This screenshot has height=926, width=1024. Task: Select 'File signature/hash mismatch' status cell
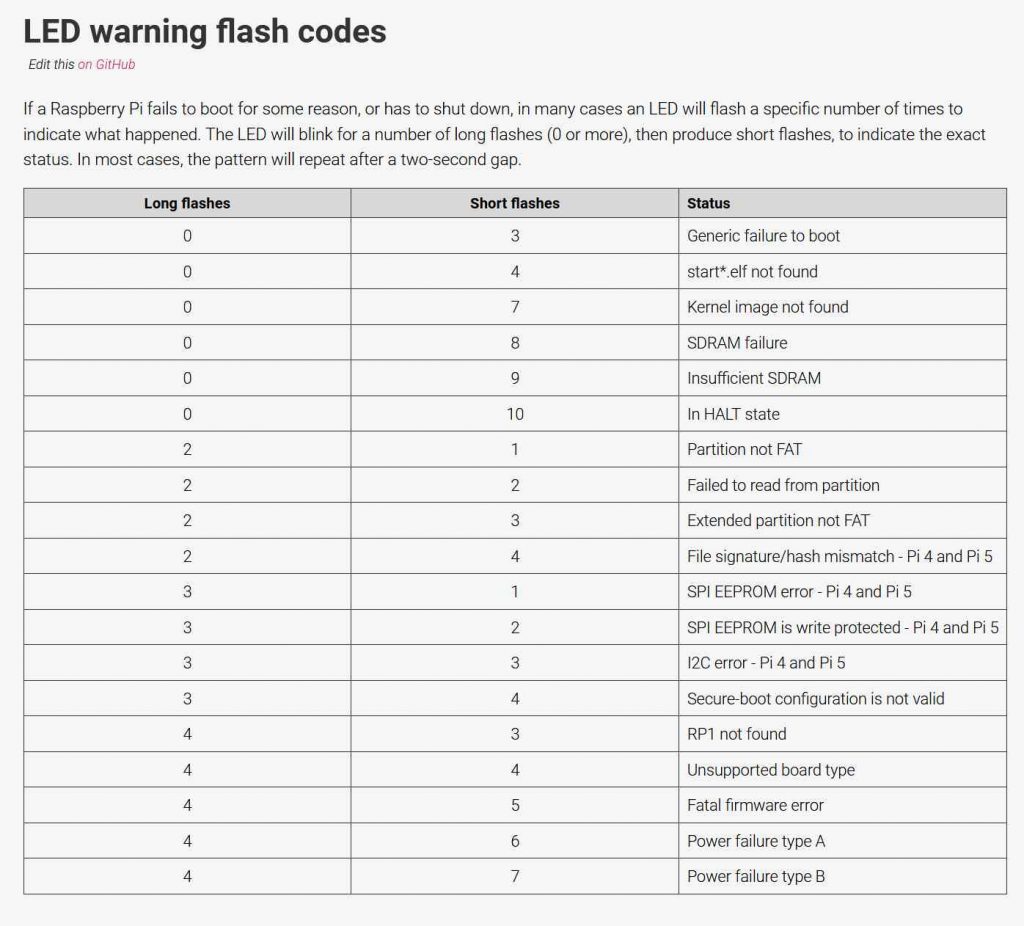click(839, 556)
